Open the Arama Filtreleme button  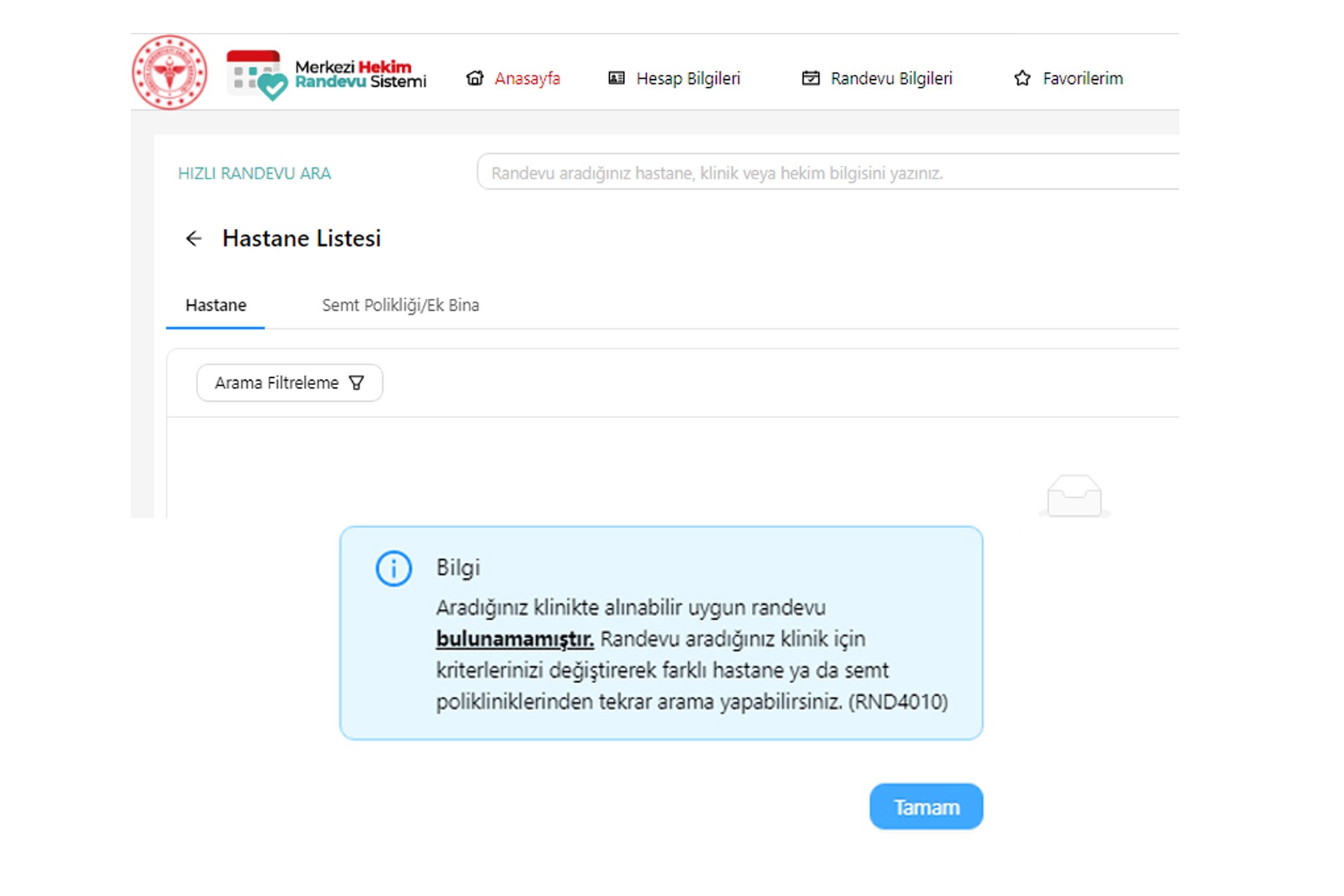[290, 383]
